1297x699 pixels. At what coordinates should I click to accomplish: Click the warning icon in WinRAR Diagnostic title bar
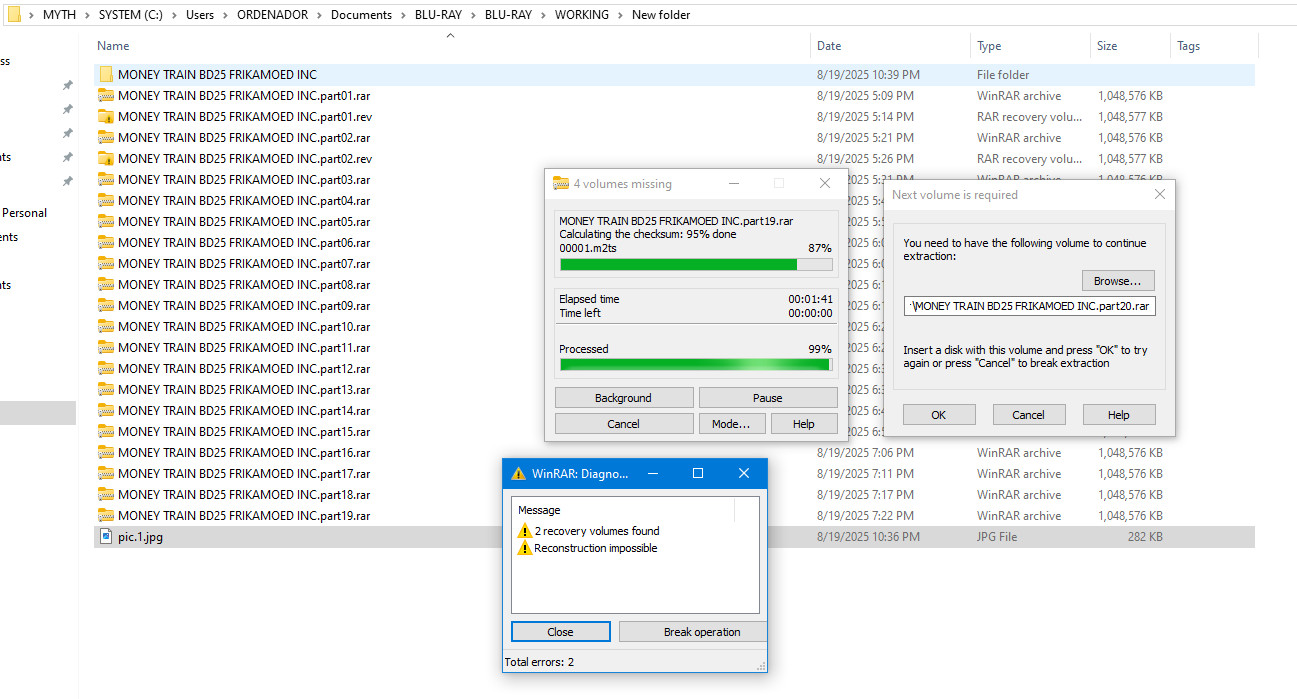click(x=518, y=473)
